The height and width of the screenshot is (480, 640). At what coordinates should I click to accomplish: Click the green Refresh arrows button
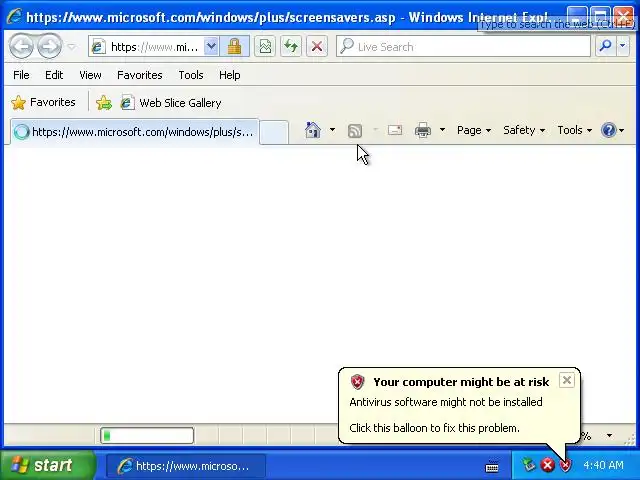291,47
